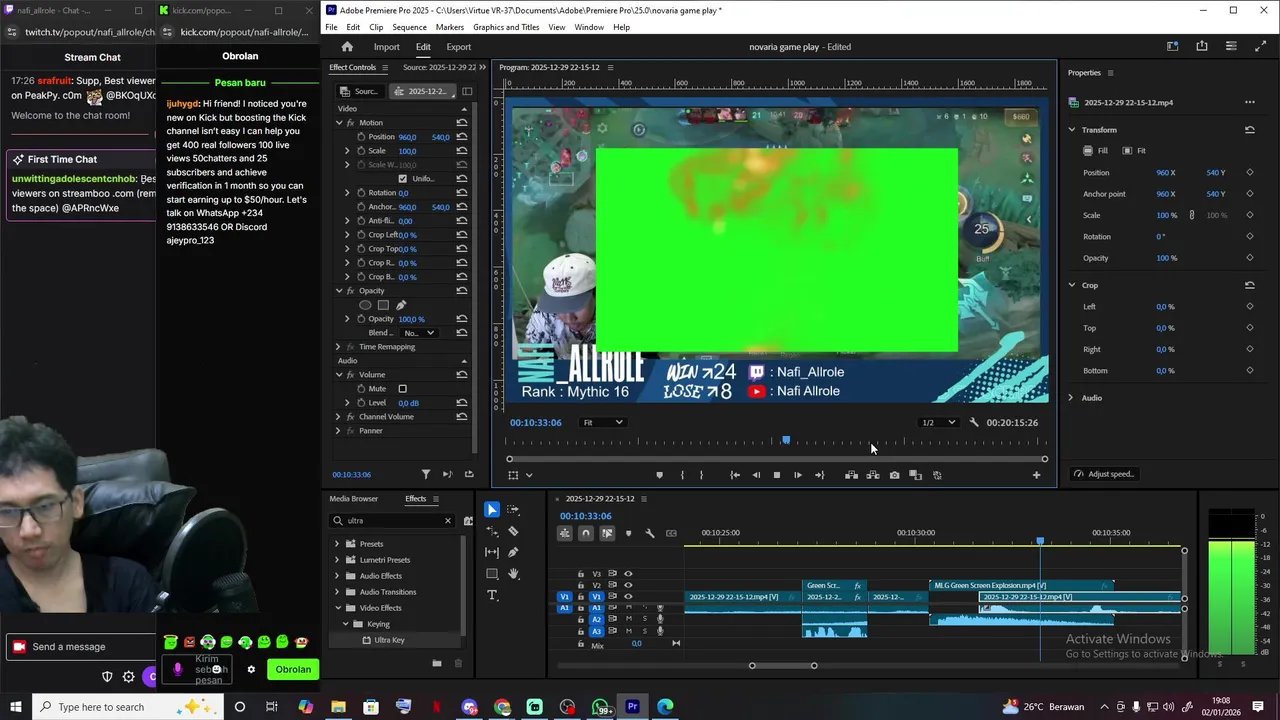The width and height of the screenshot is (1280, 720).
Task: Expand the Audio section in Properties panel
Action: 1071,398
